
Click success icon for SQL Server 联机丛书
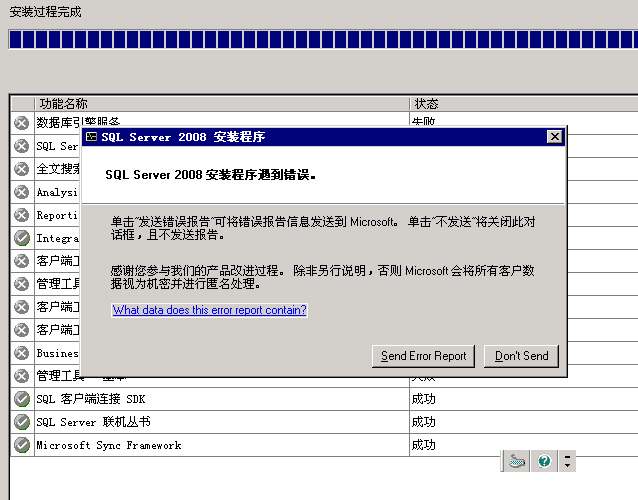coord(22,422)
